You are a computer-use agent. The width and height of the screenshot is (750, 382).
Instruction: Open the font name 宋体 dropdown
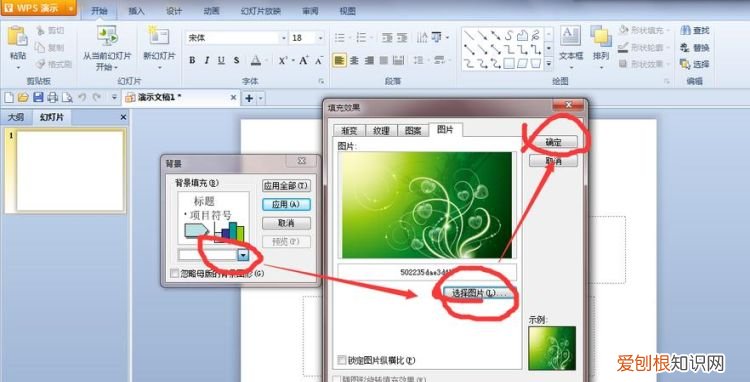tap(283, 38)
